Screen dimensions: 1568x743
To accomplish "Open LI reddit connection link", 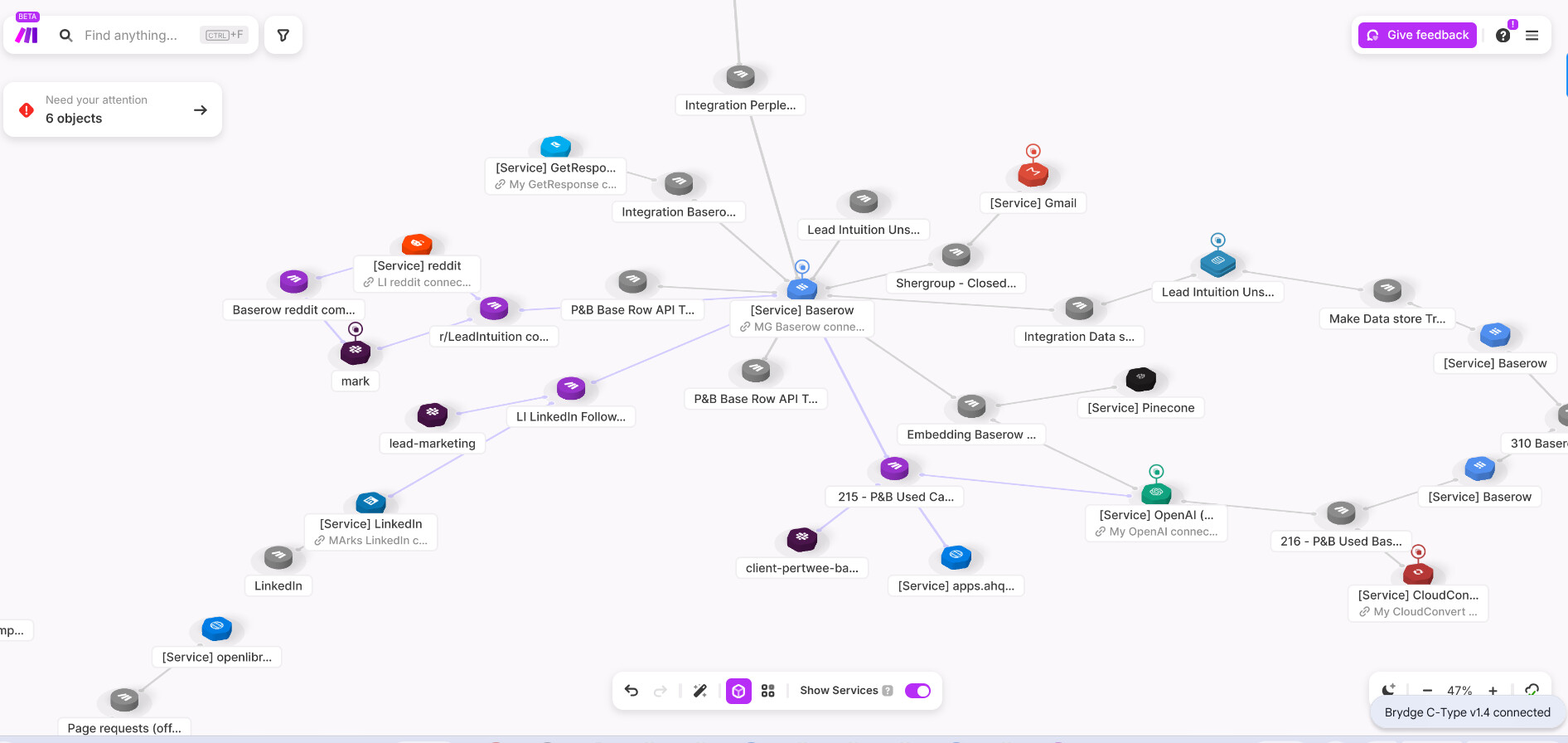I will (x=417, y=282).
